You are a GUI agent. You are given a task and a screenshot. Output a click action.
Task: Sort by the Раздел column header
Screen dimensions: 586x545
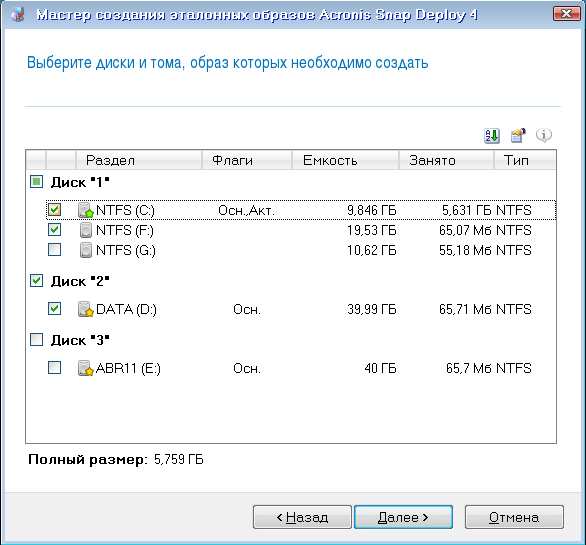tap(139, 160)
